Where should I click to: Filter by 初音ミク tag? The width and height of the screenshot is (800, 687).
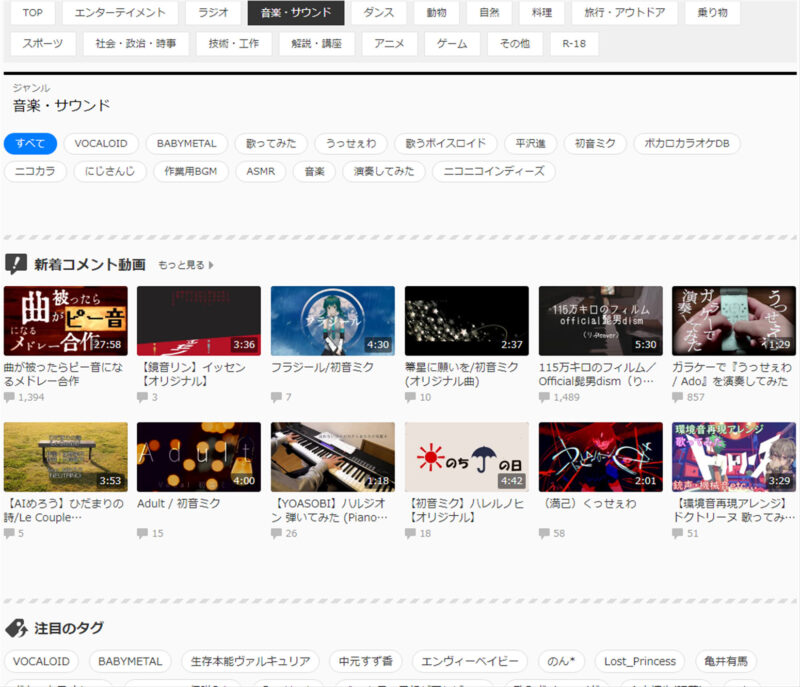(595, 144)
